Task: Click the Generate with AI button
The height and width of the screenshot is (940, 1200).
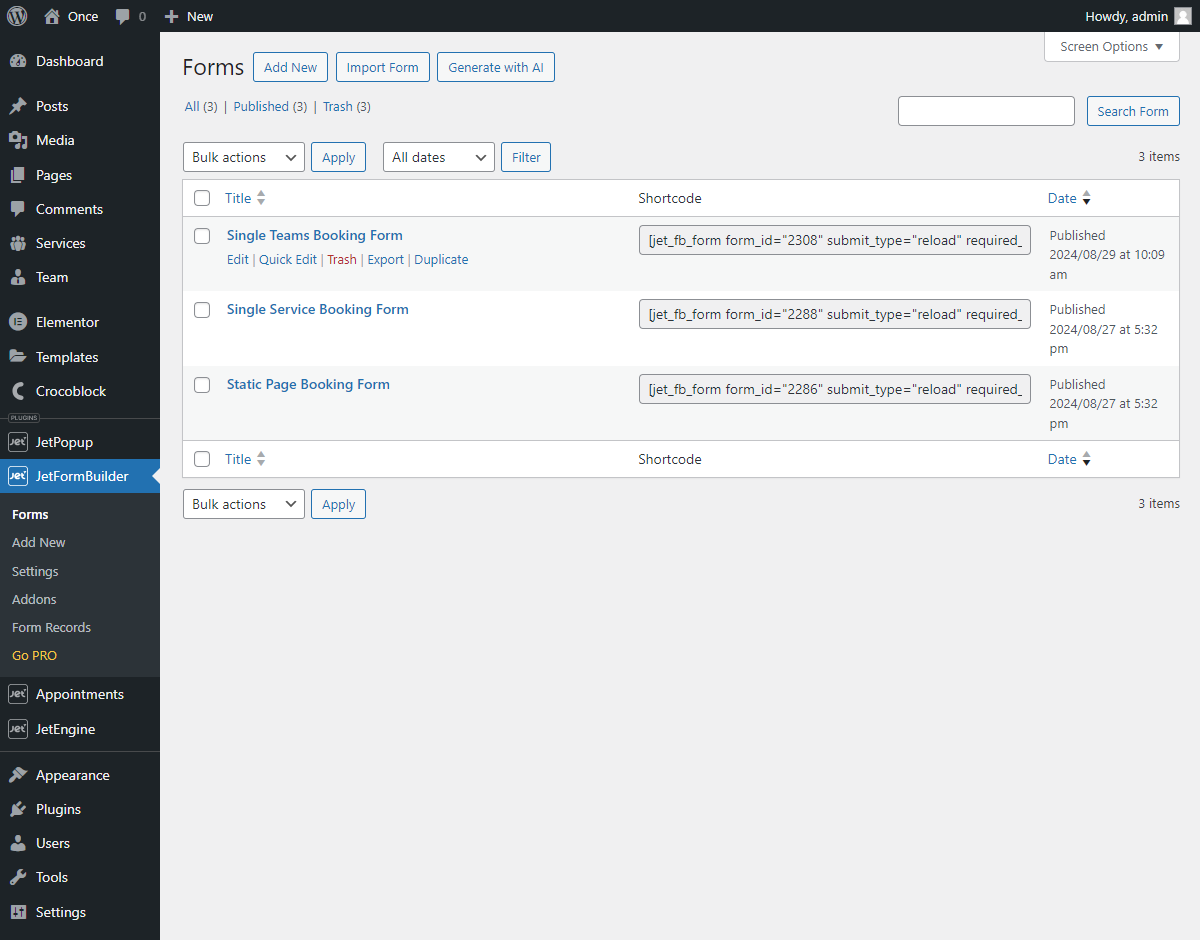Action: pyautogui.click(x=495, y=67)
